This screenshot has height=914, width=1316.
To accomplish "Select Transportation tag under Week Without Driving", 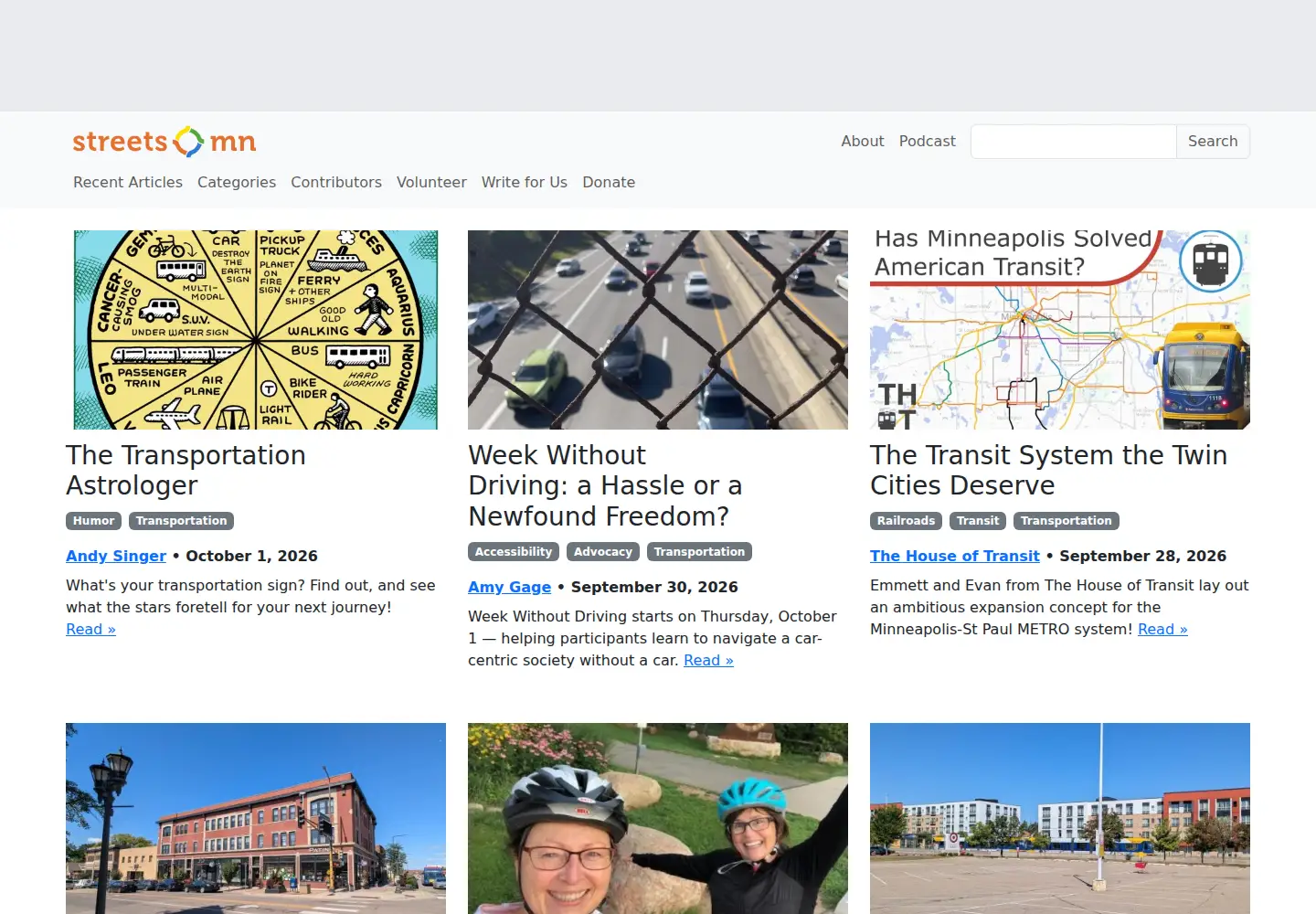I will point(699,552).
